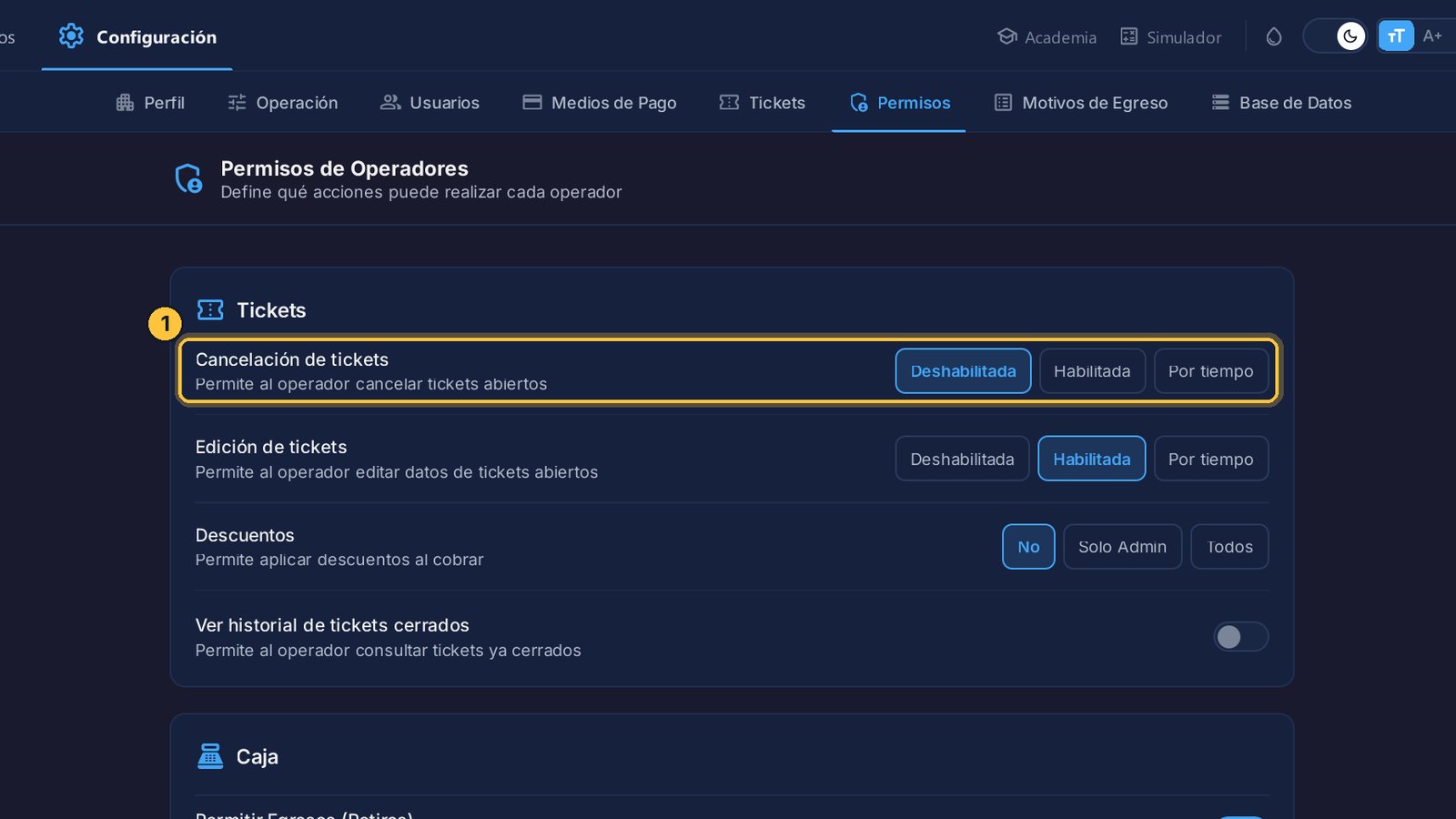Click the Base de Datos storage icon
This screenshot has height=819, width=1456.
point(1220,102)
